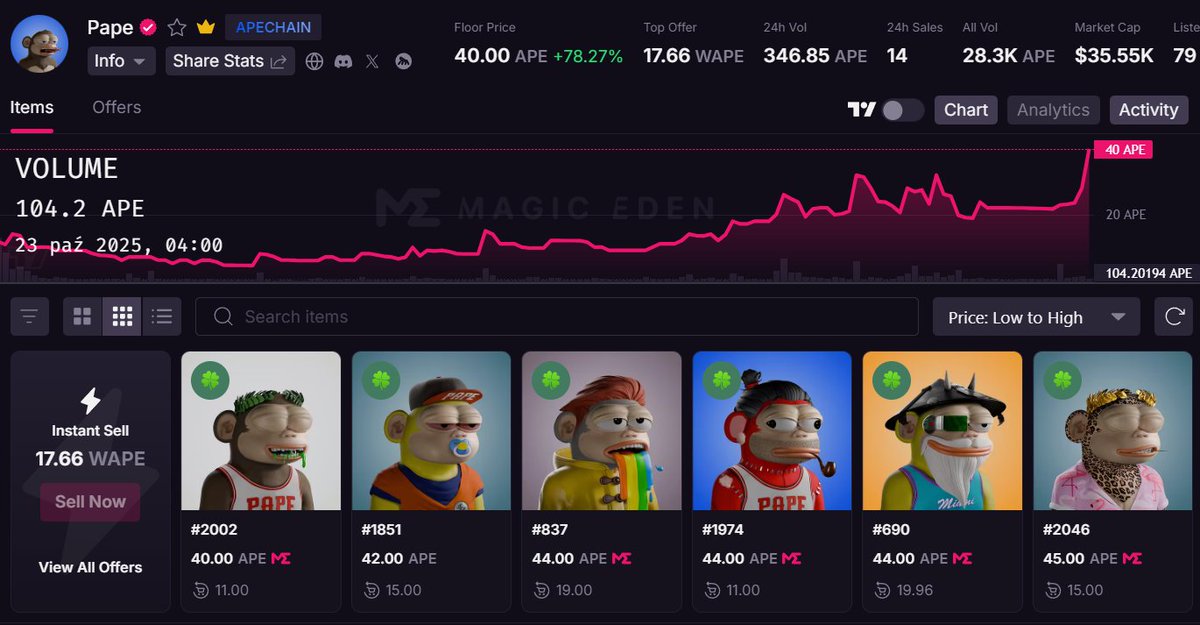Click the pink verified badge next to Pape

(x=148, y=28)
